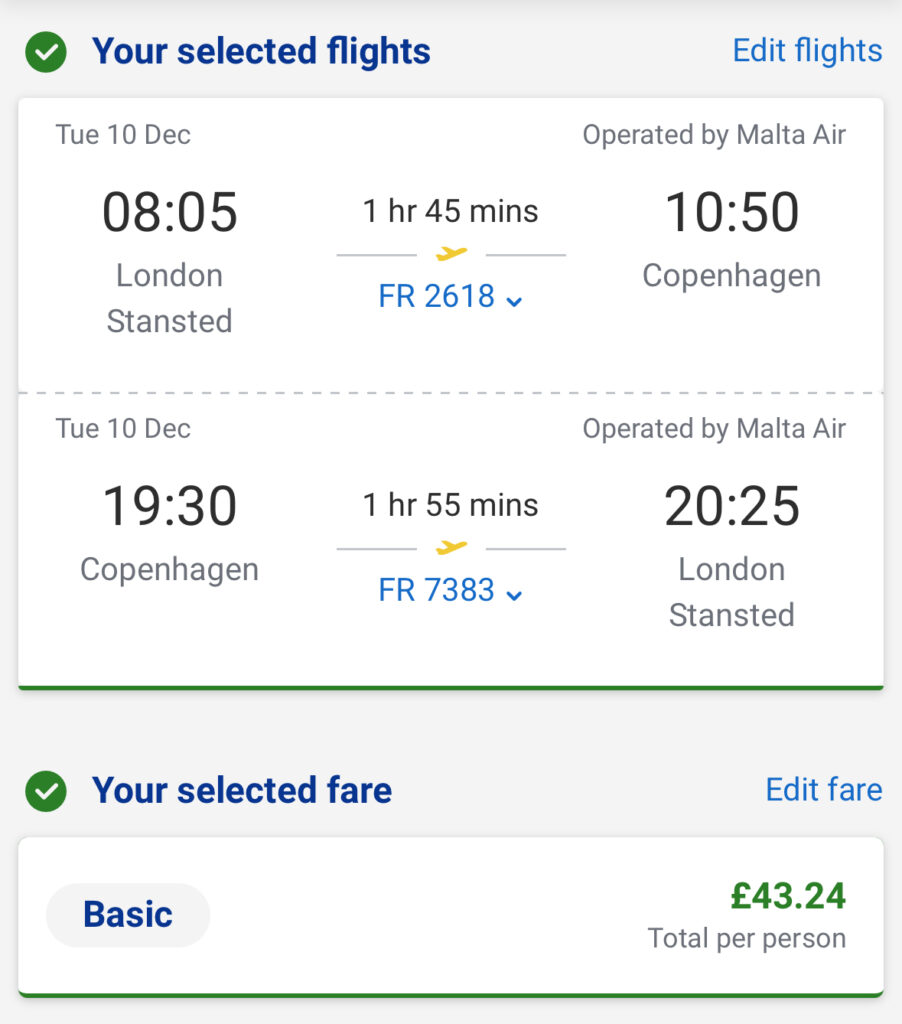Image resolution: width=902 pixels, height=1024 pixels.
Task: Click Total per person label
Action: 746,939
